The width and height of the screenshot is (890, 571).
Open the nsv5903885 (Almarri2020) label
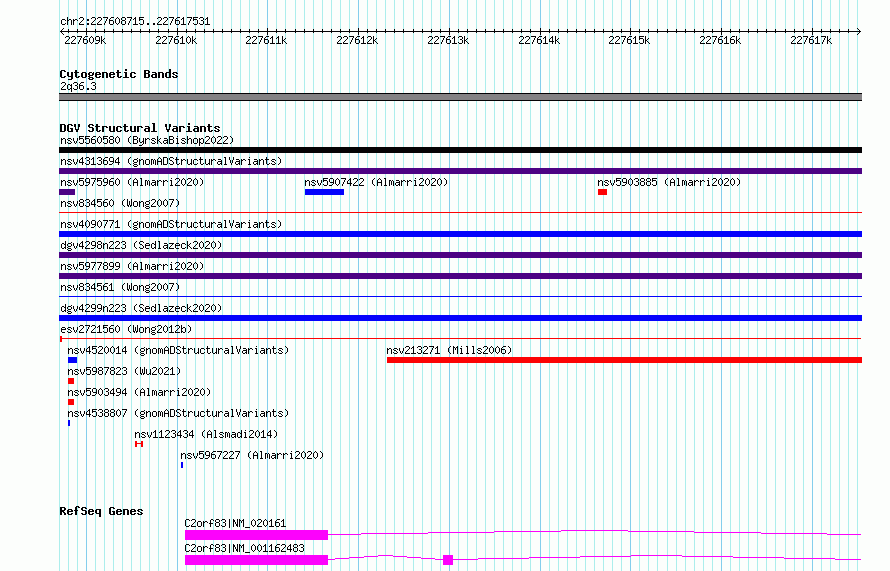669,182
